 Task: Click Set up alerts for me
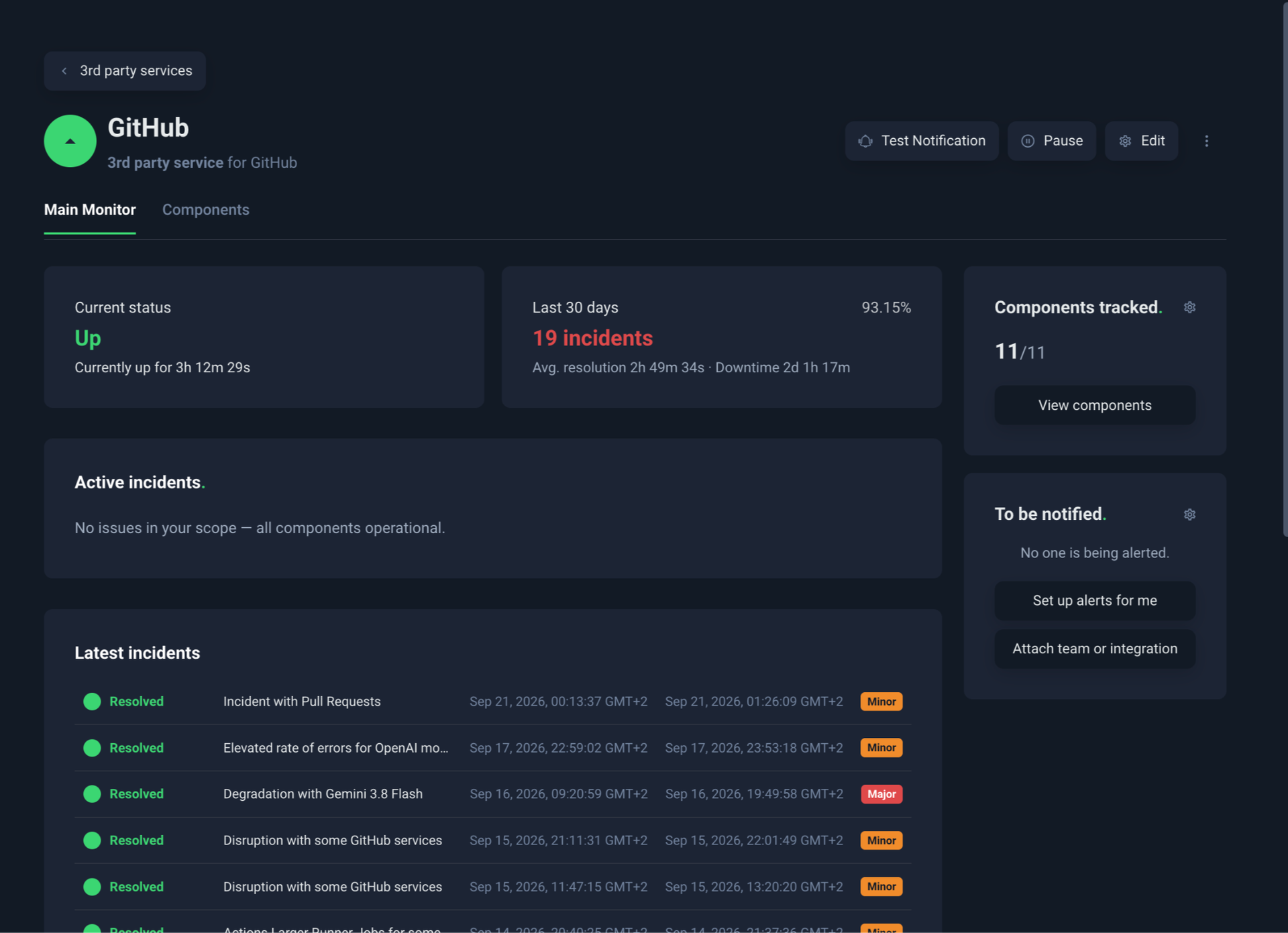[1095, 600]
